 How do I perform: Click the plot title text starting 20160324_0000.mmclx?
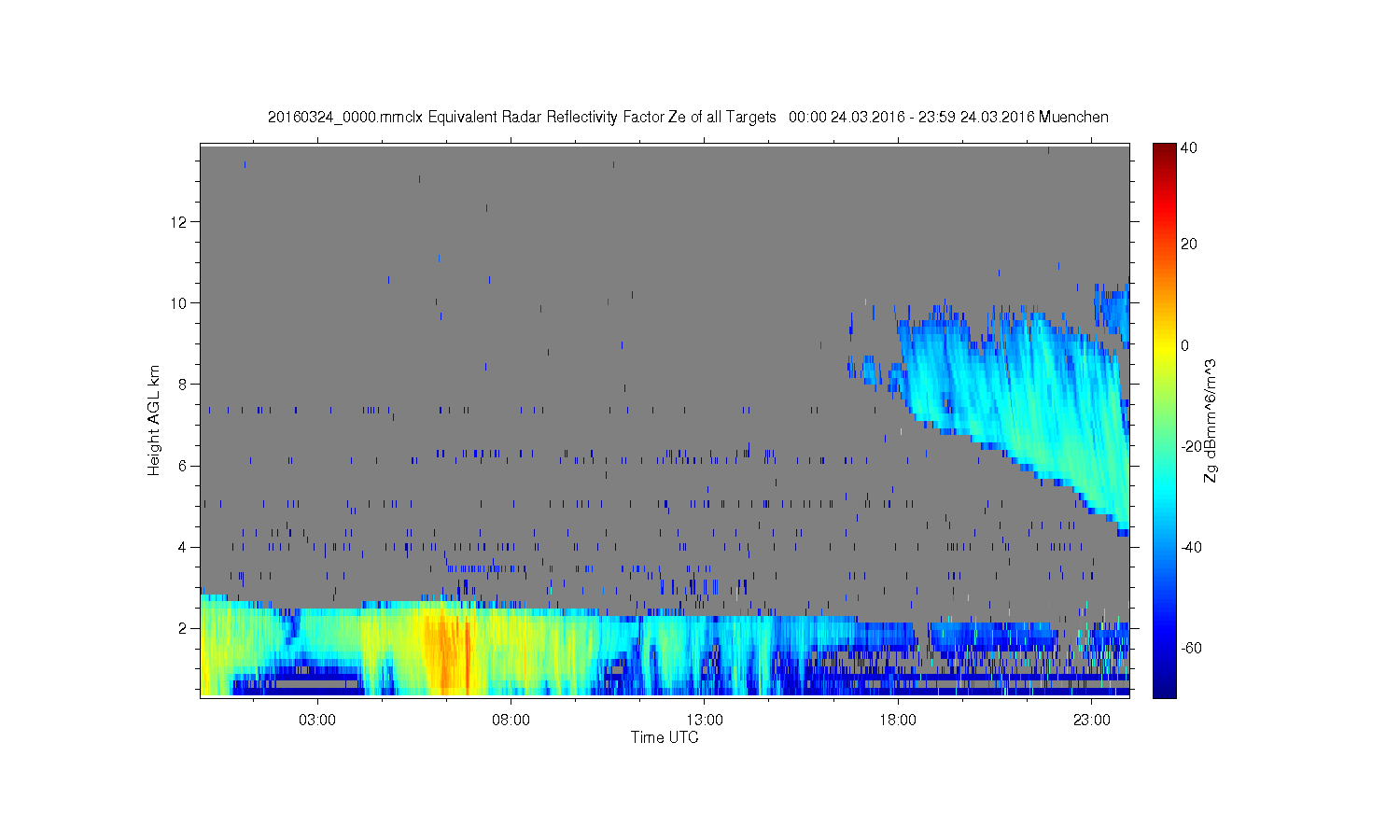pos(688,117)
